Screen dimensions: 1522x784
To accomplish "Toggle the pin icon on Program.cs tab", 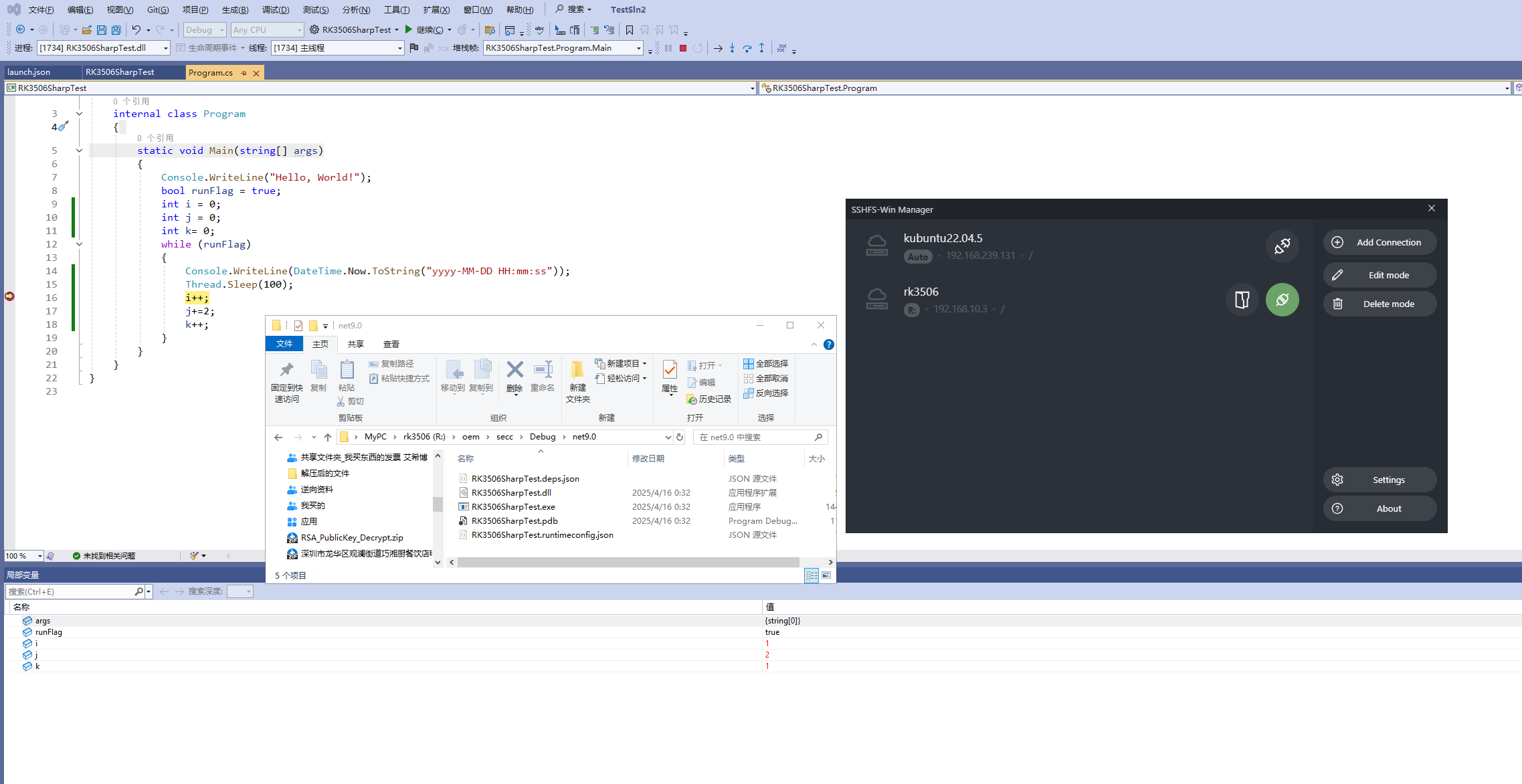I will tap(244, 73).
